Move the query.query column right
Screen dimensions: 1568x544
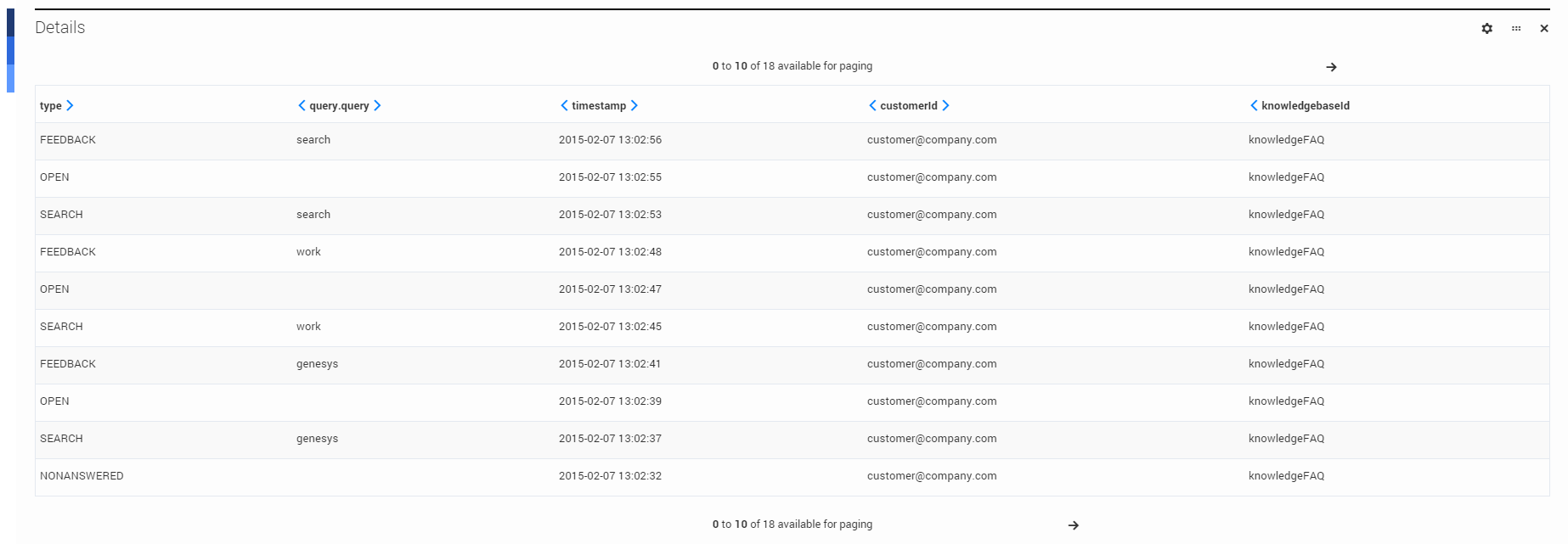click(377, 105)
